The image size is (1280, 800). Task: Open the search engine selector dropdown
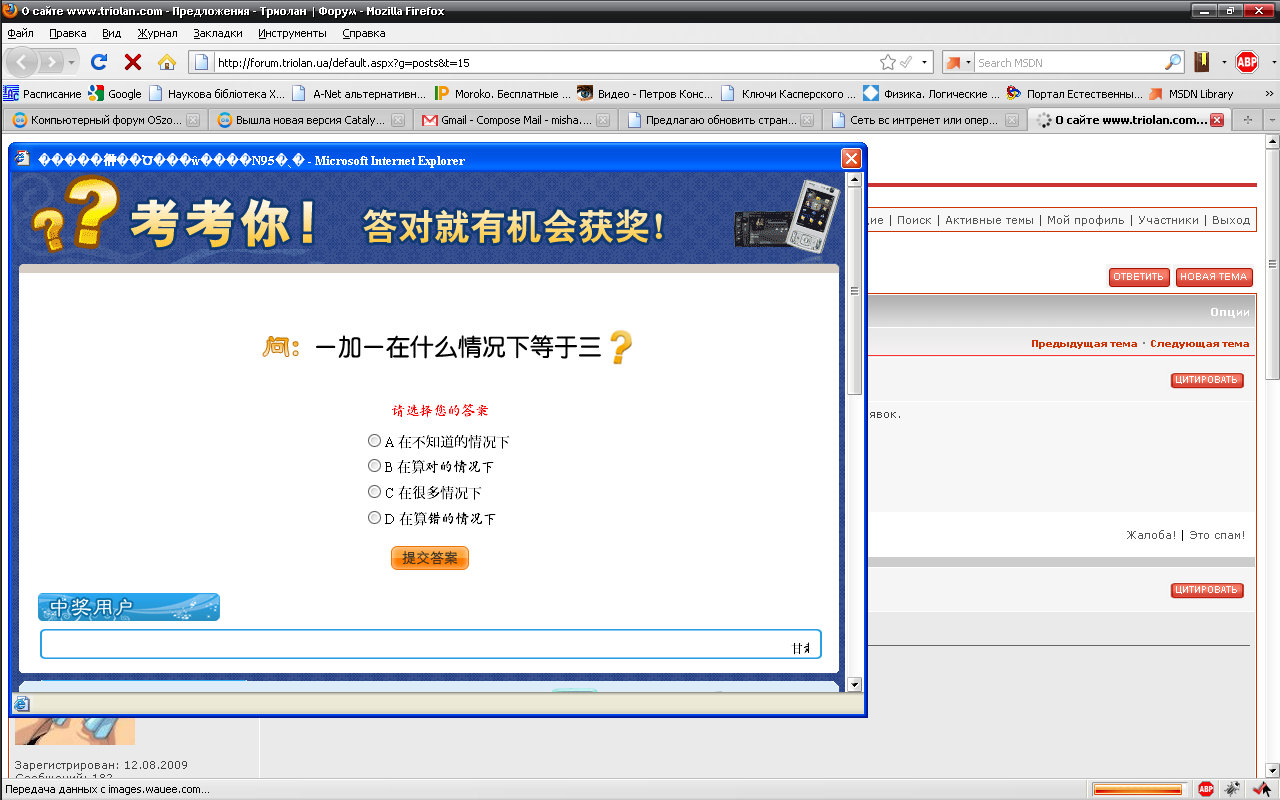959,62
